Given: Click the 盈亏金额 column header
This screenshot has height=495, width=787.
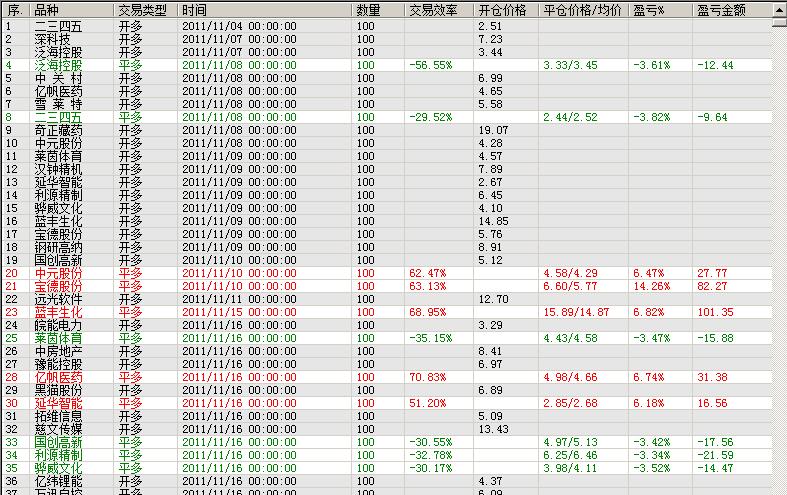Looking at the screenshot, I should pos(732,10).
